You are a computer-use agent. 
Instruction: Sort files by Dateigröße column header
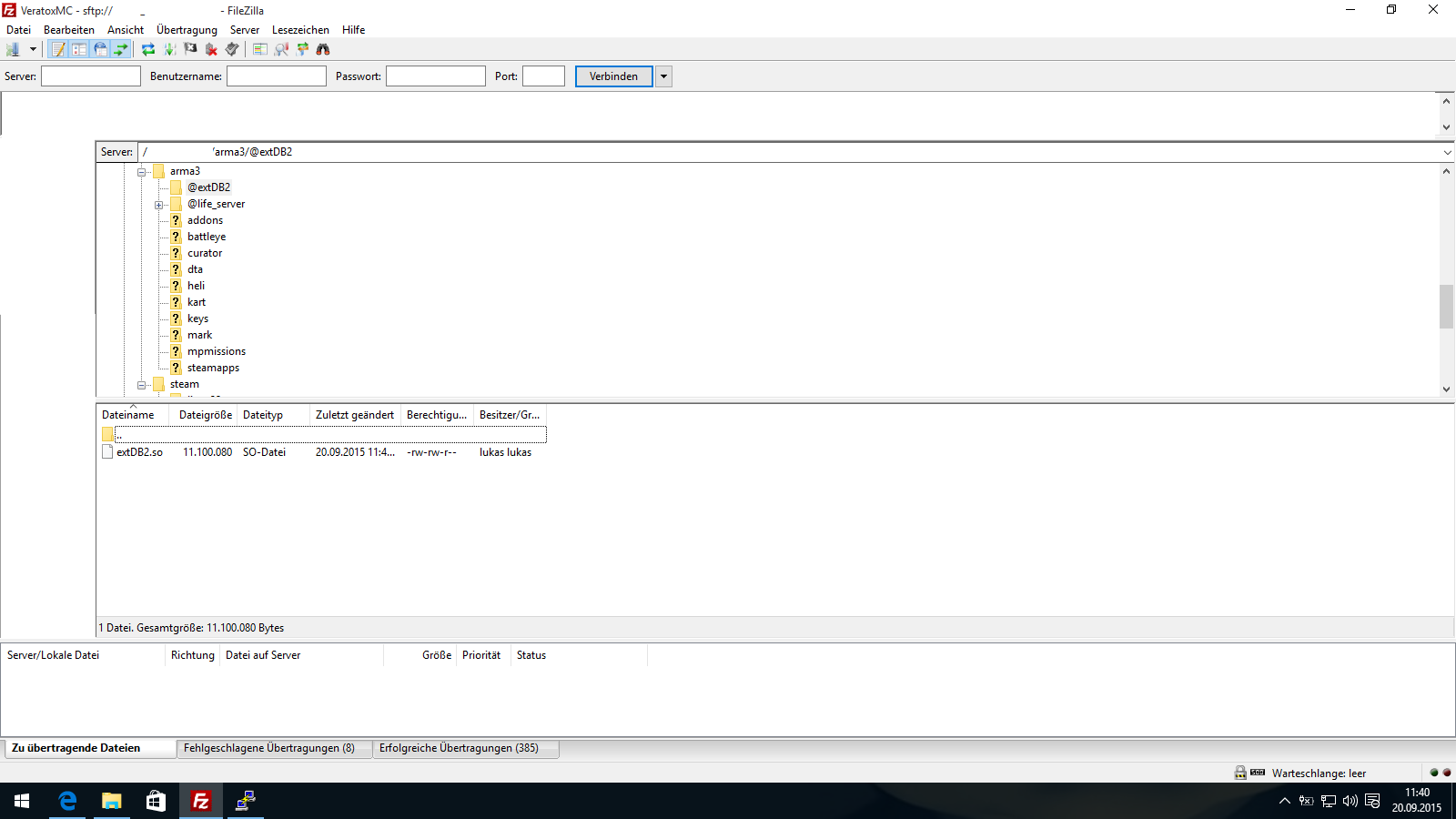pyautogui.click(x=205, y=415)
